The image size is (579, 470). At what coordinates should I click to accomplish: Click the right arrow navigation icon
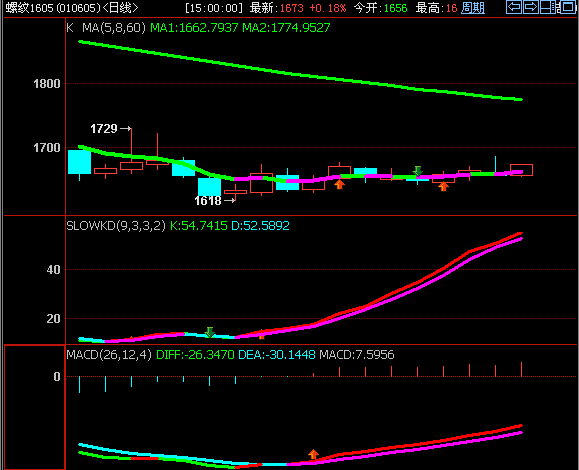coord(530,7)
